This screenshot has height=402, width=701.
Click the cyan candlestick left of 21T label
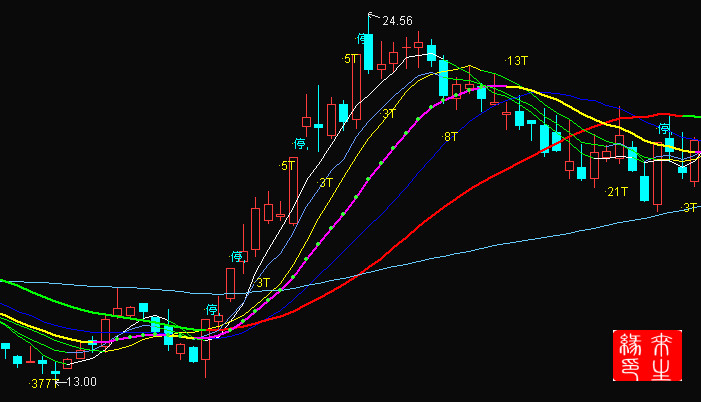click(x=581, y=173)
